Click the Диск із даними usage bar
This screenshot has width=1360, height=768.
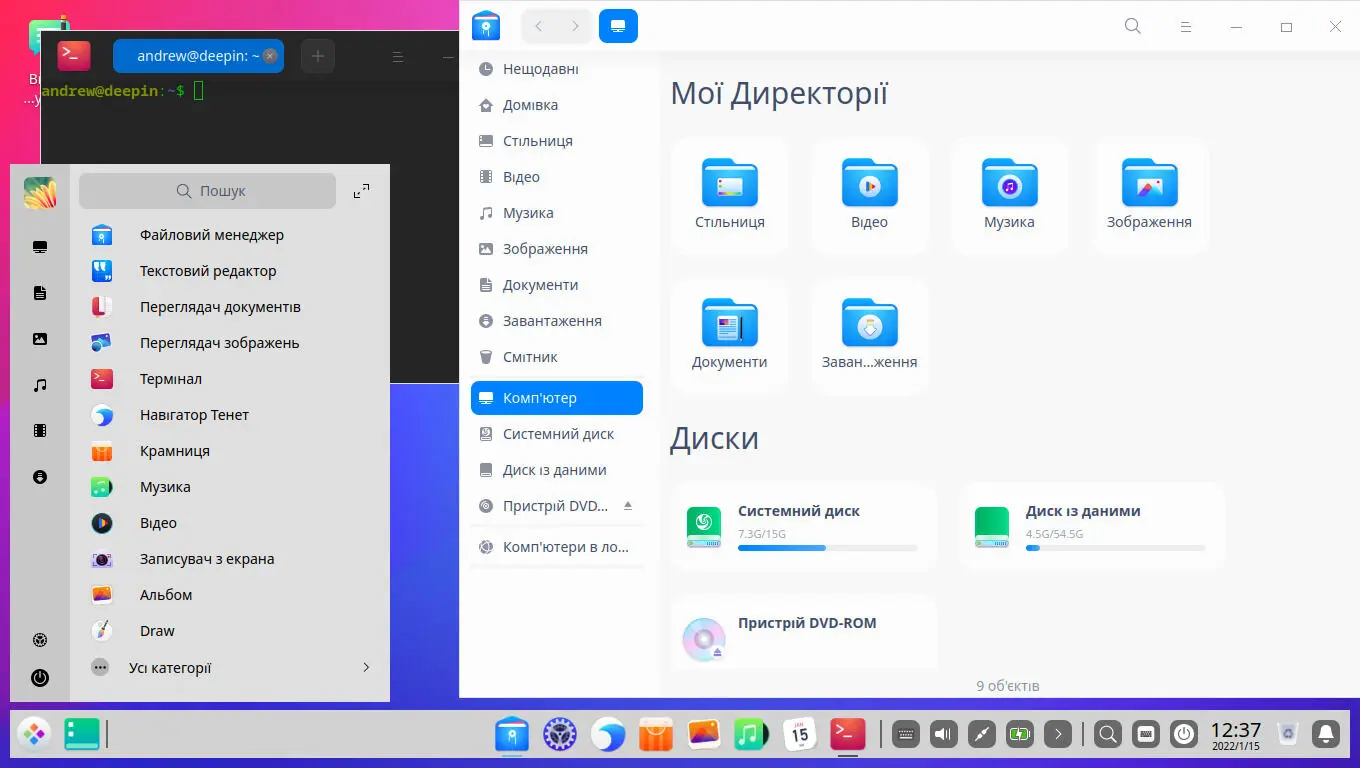click(x=1115, y=548)
